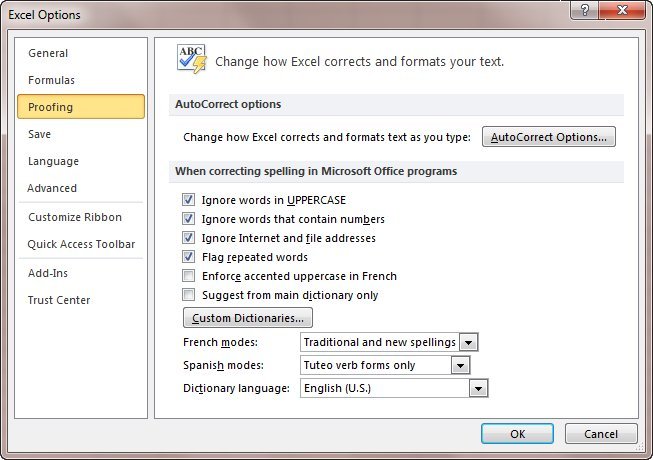The height and width of the screenshot is (460, 653).
Task: Open Custom Dictionaries dialog
Action: coord(247,318)
